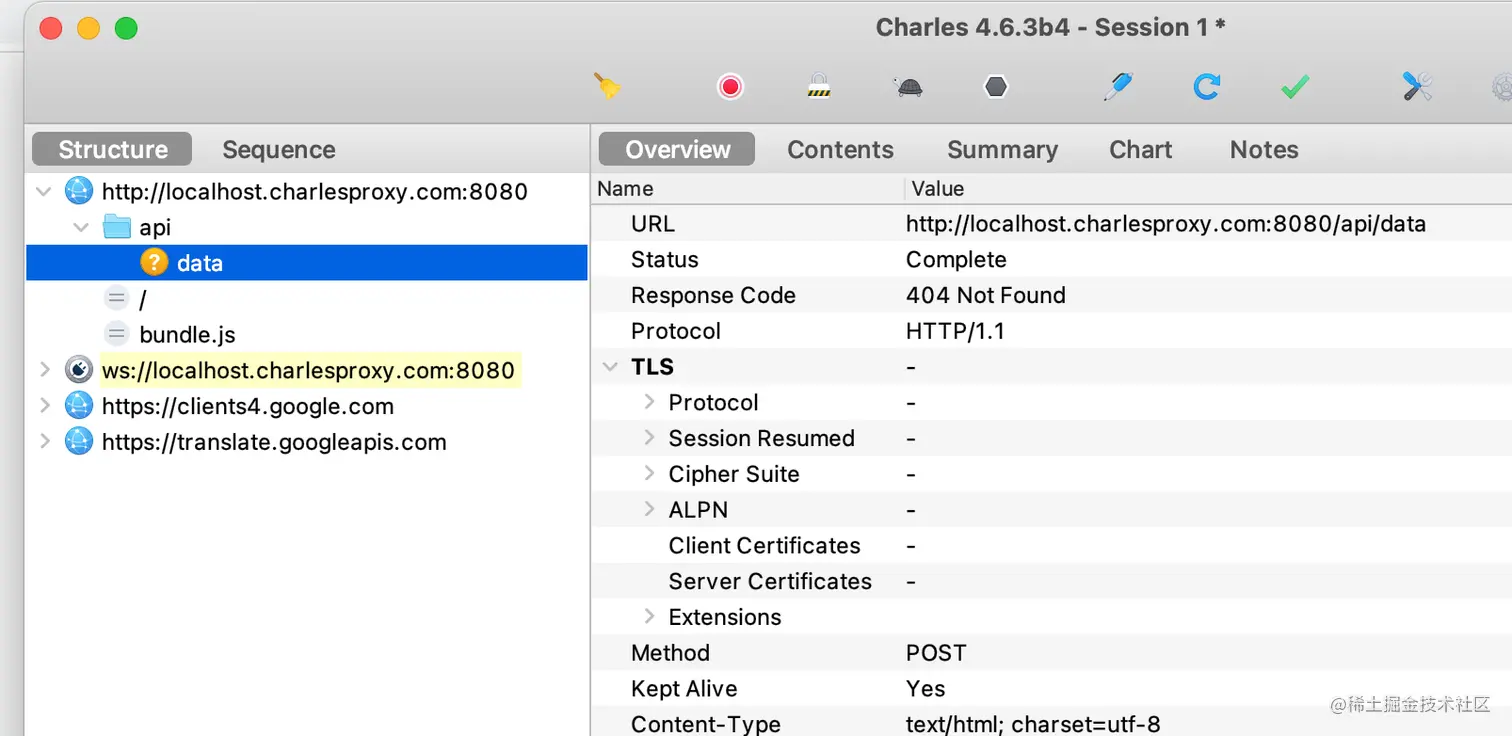Select the text/html; charset=utf-8 value
This screenshot has height=736, width=1512.
pos(1033,724)
